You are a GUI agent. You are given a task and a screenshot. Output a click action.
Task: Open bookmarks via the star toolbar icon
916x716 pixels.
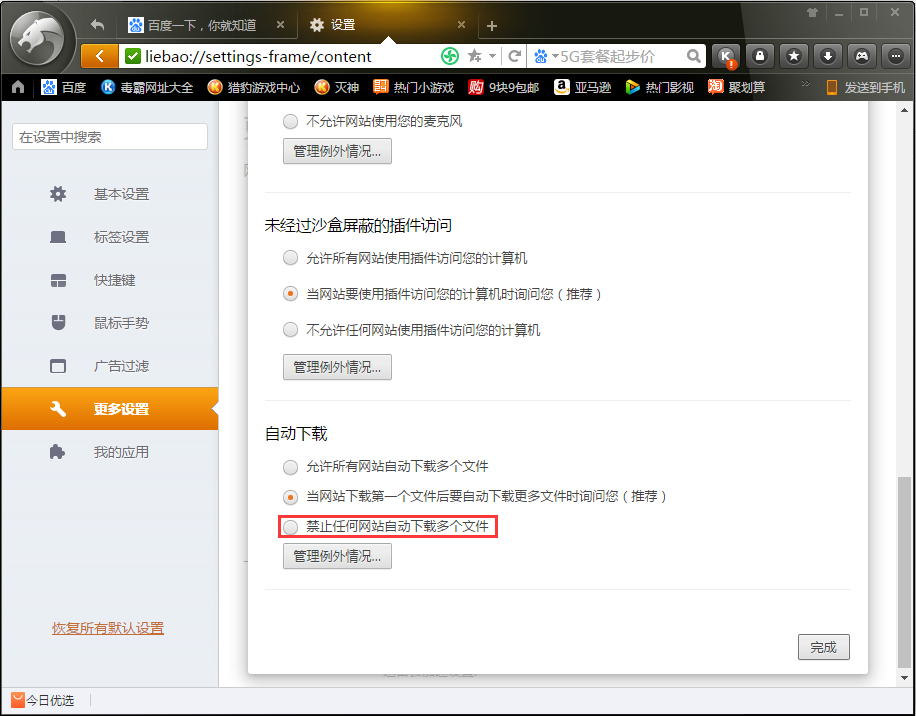point(794,56)
